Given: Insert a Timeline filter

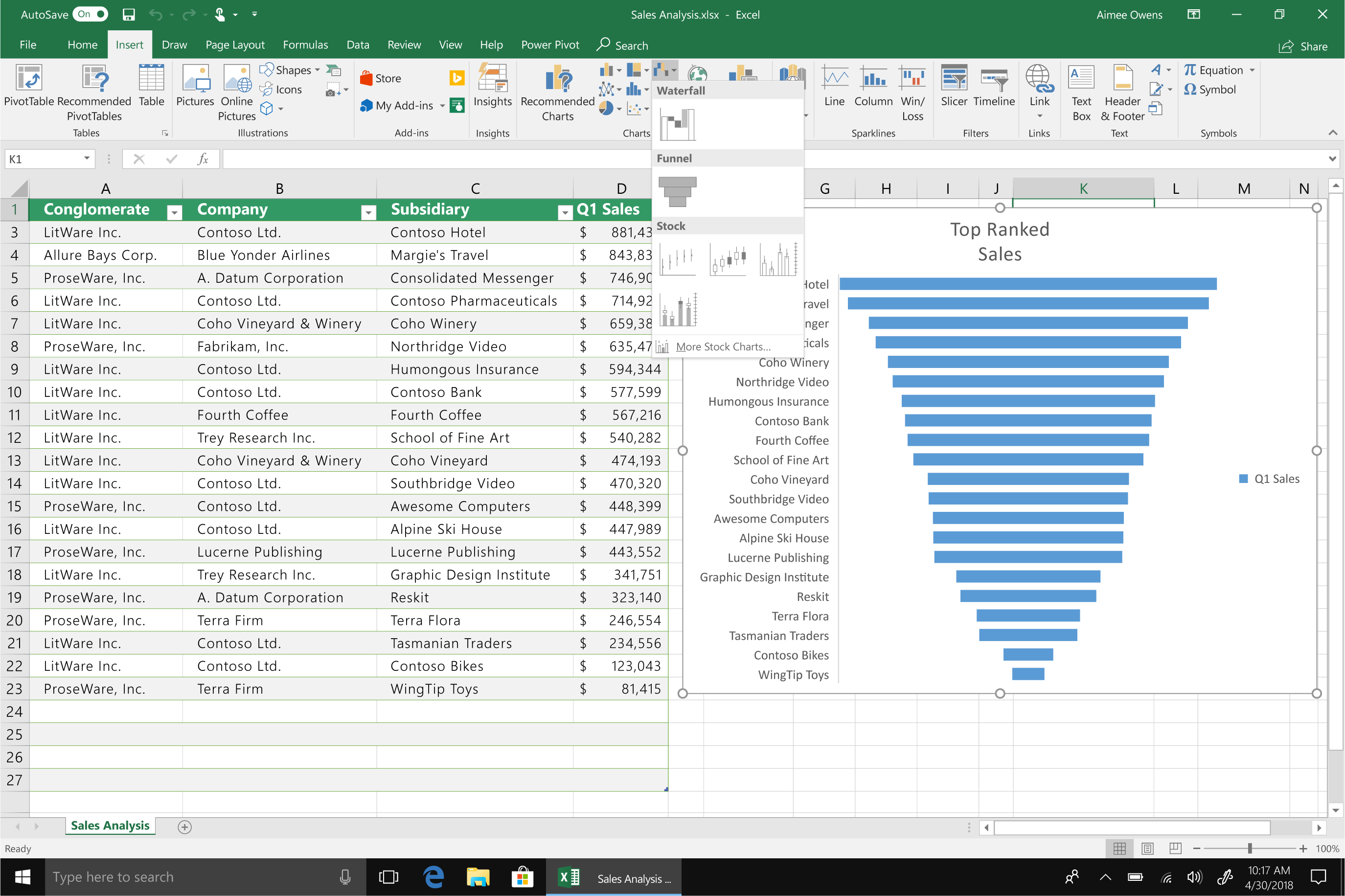Looking at the screenshot, I should (x=994, y=86).
